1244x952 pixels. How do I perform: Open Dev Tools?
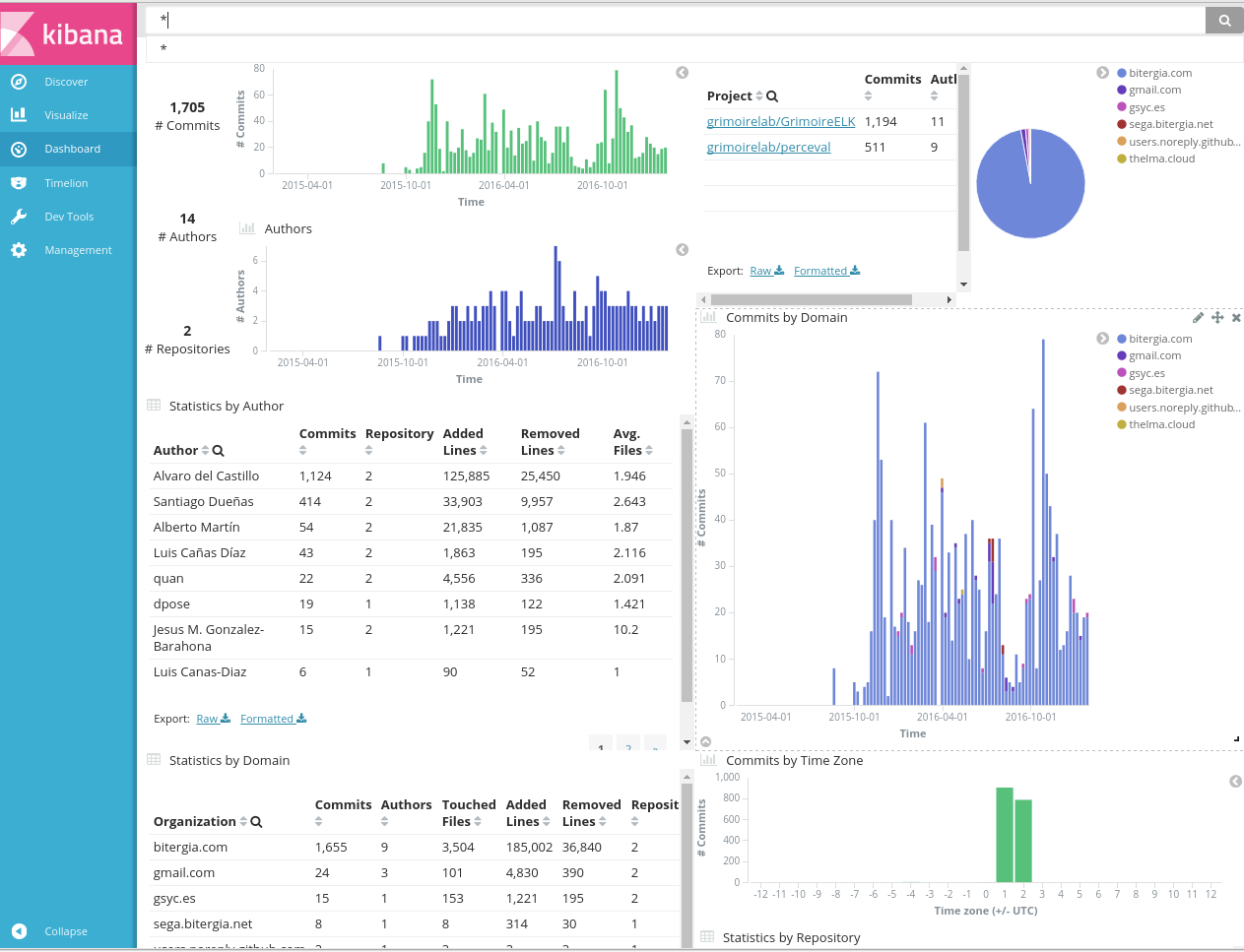point(68,216)
